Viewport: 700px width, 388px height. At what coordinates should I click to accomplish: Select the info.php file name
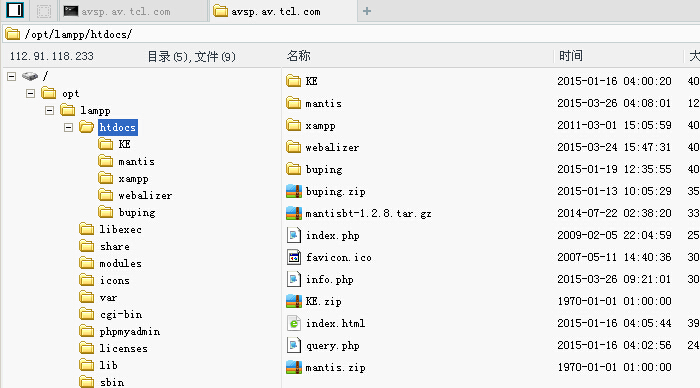329,280
